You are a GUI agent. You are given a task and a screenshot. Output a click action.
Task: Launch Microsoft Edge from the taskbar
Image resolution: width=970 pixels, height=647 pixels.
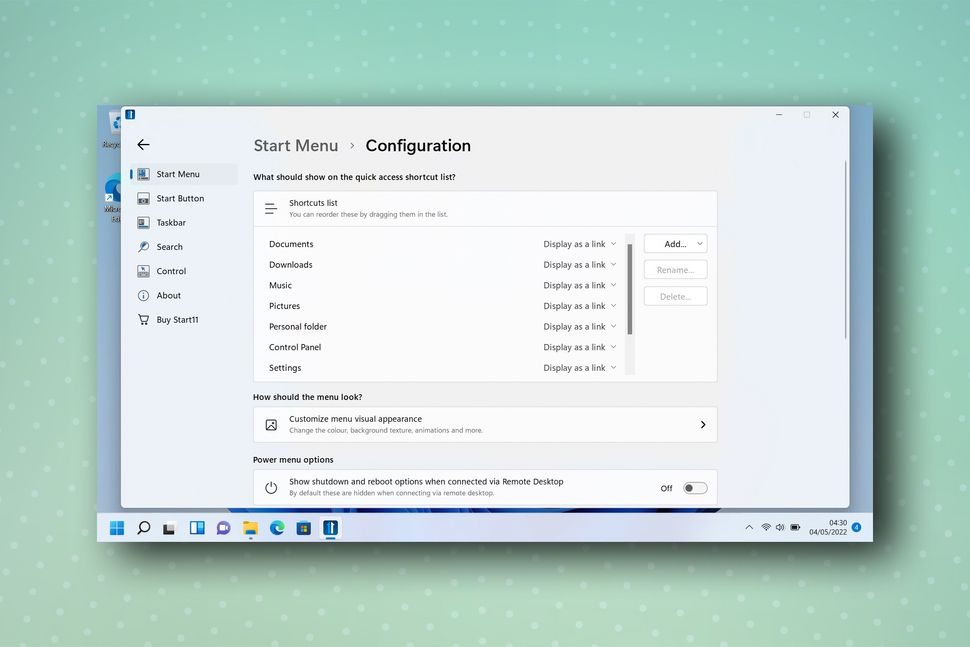point(277,527)
